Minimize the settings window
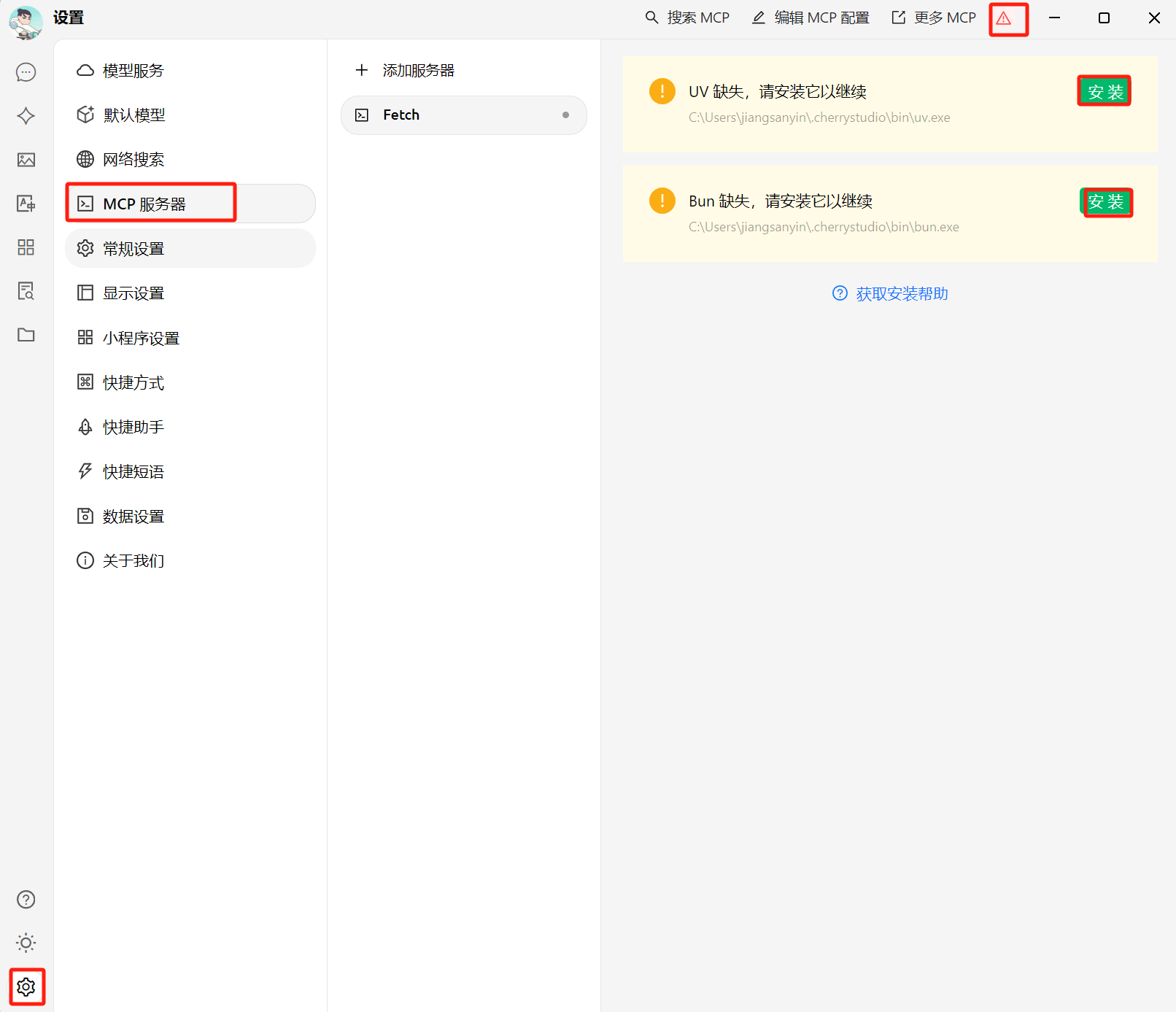This screenshot has height=1012, width=1176. tap(1054, 18)
